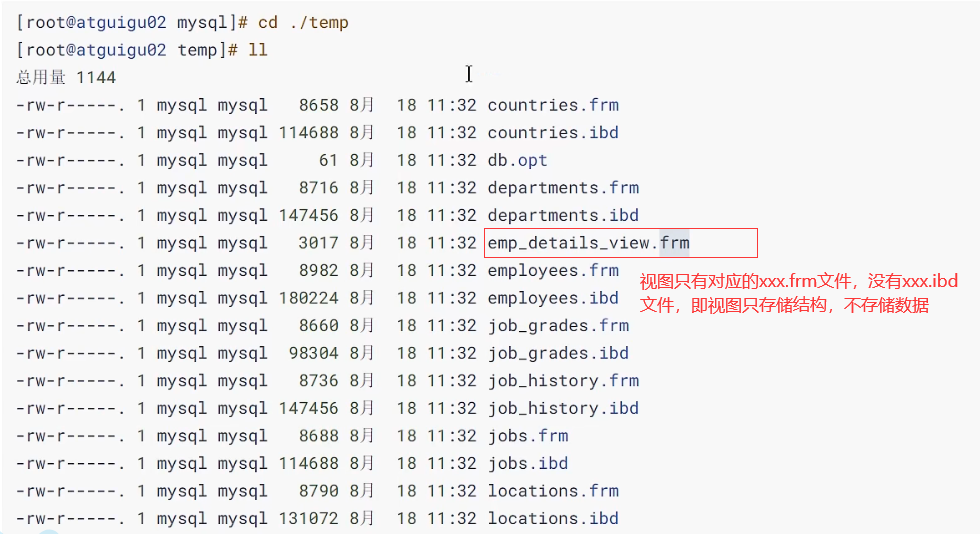Click the '[root@atguigu02 temp]#' prompt
This screenshot has width=980, height=534.
point(128,50)
